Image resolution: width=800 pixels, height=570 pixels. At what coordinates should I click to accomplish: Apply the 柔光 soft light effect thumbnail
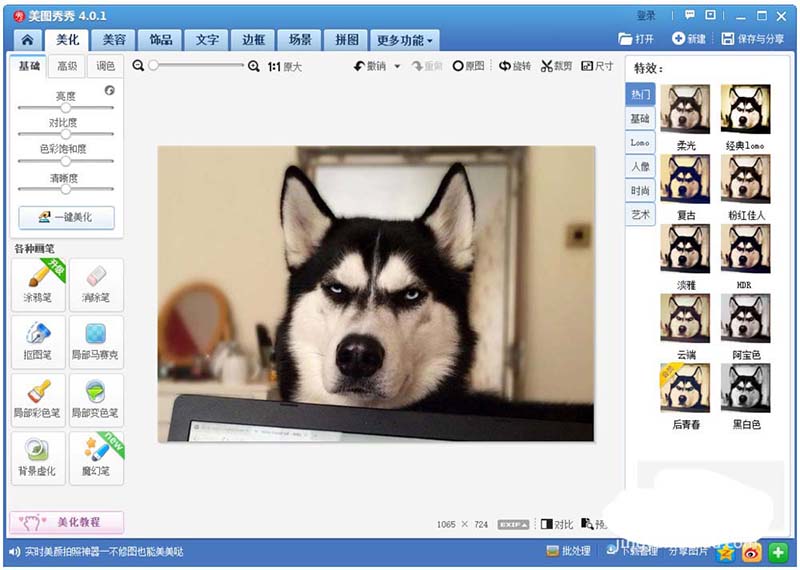[x=685, y=109]
